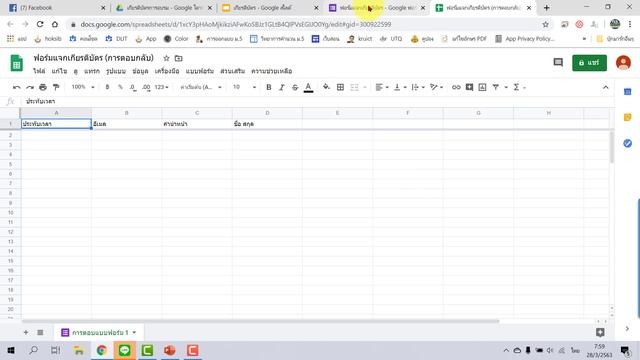The width and height of the screenshot is (640, 360).
Task: Open Tasks in the side panel
Action: [x=628, y=143]
